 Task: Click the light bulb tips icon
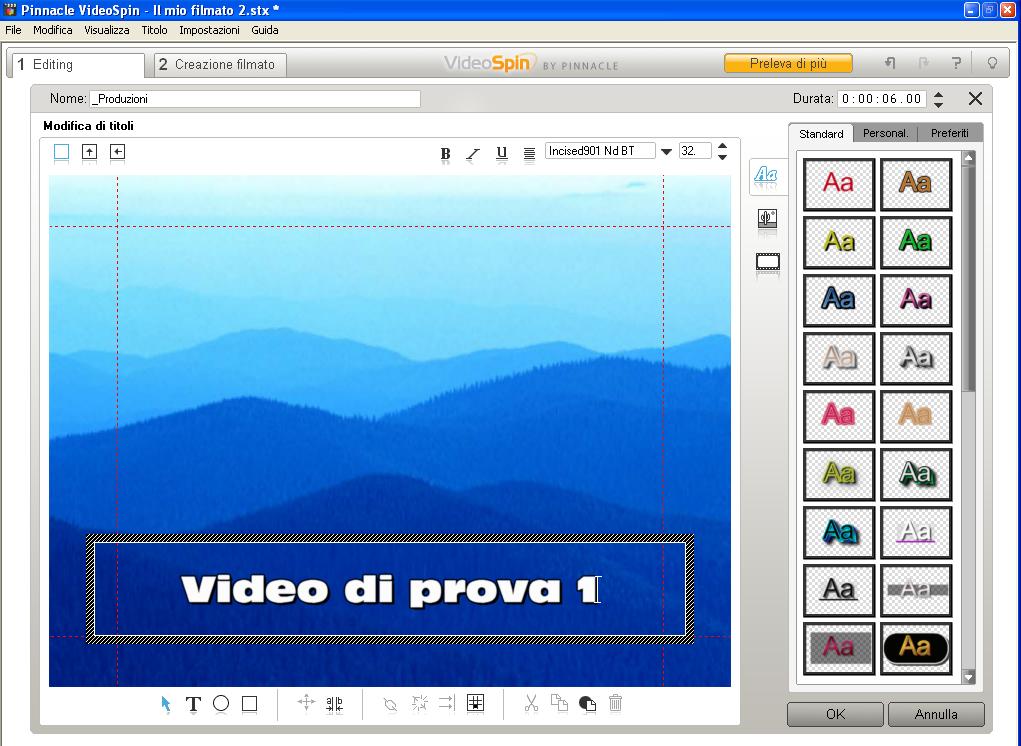(x=992, y=62)
